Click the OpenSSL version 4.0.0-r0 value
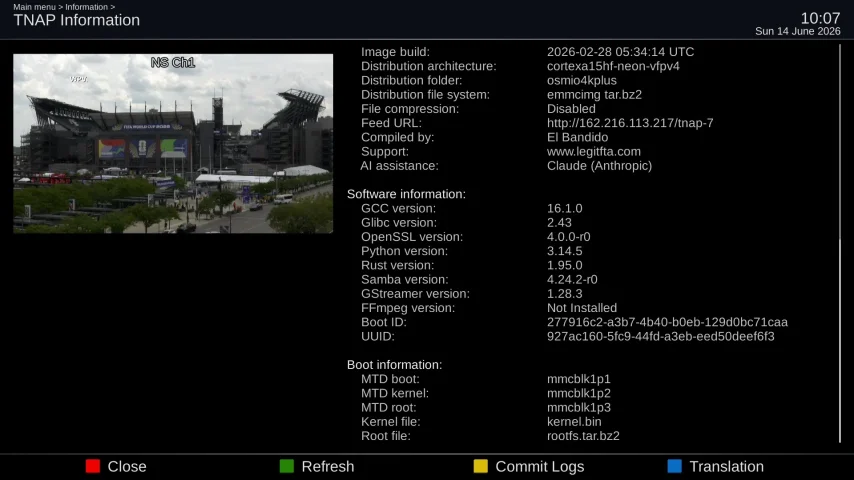The width and height of the screenshot is (854, 480). pos(569,236)
